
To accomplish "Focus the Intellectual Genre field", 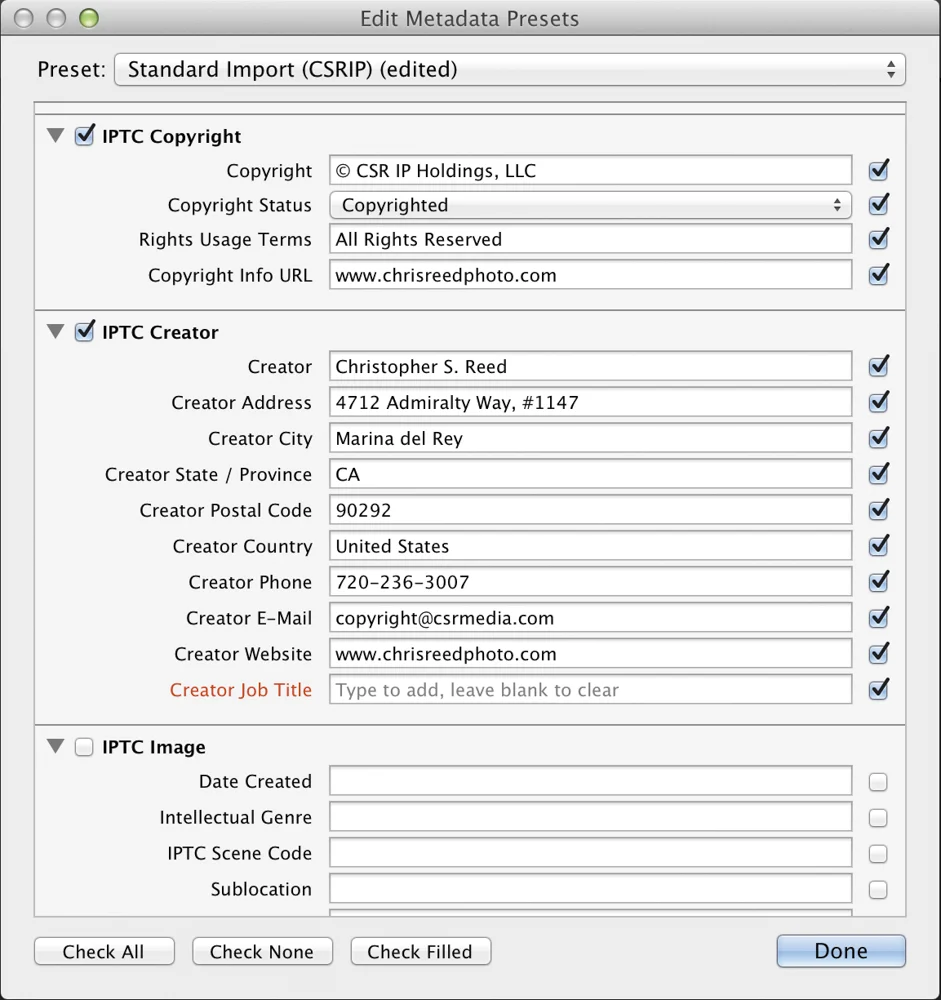I will (590, 817).
